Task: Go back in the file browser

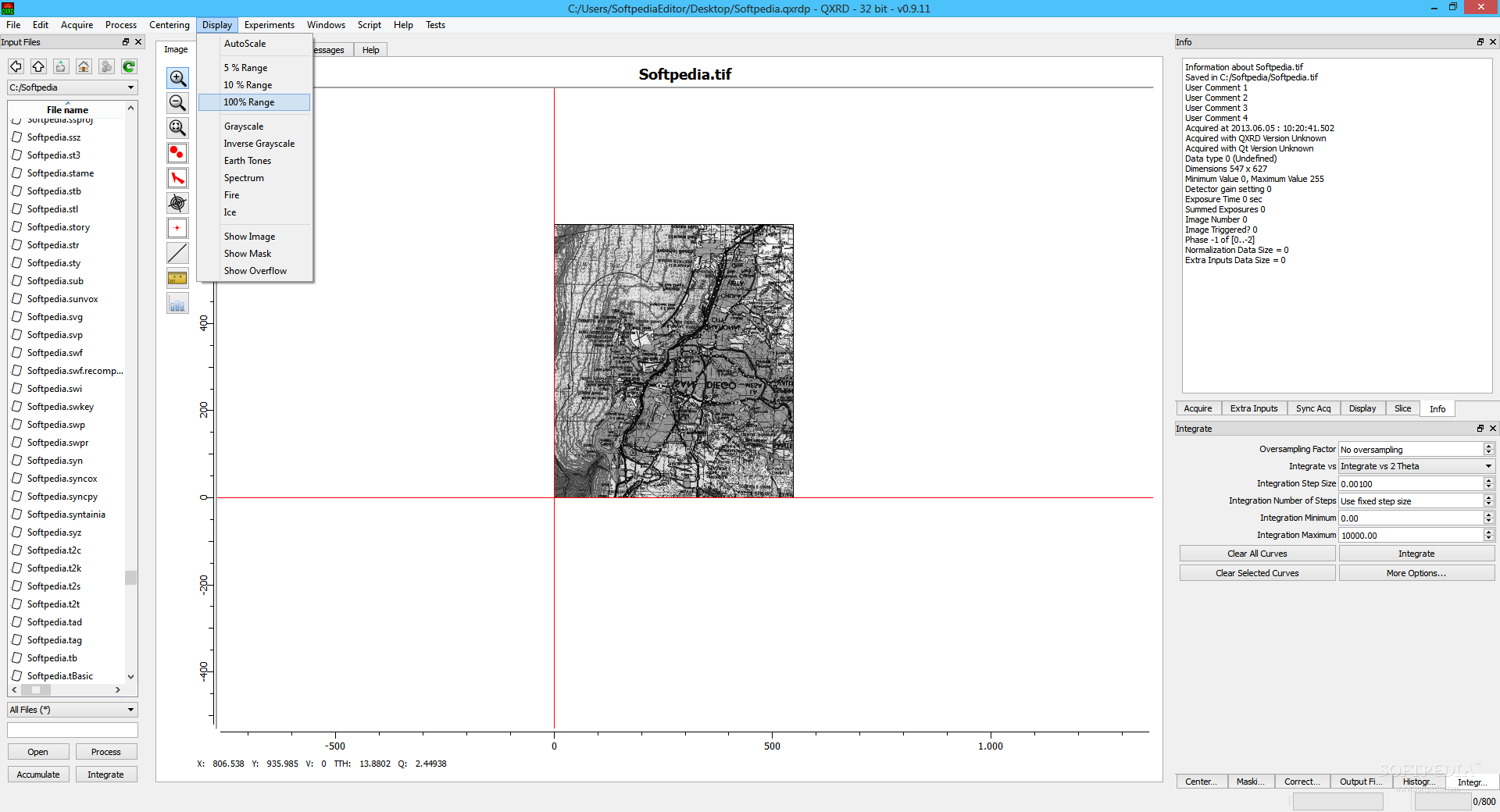Action: tap(16, 67)
